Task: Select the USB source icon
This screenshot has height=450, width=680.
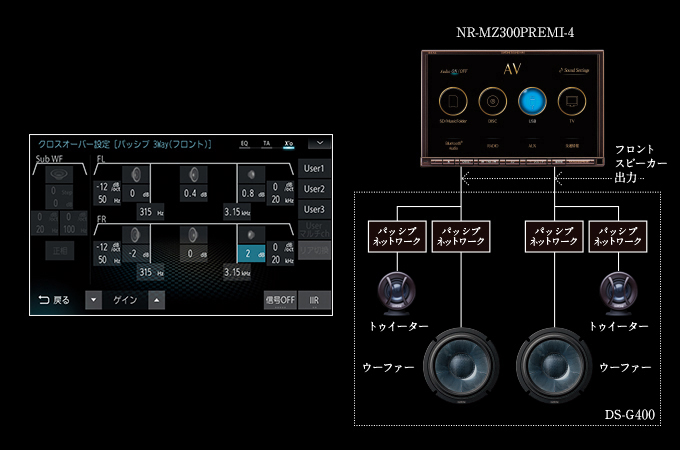Action: (531, 102)
